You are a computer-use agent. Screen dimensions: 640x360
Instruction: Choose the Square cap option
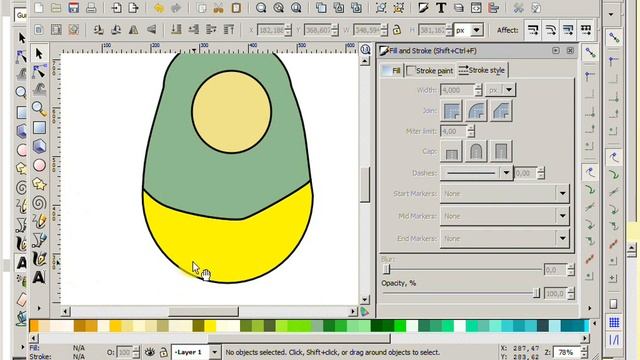coord(501,151)
